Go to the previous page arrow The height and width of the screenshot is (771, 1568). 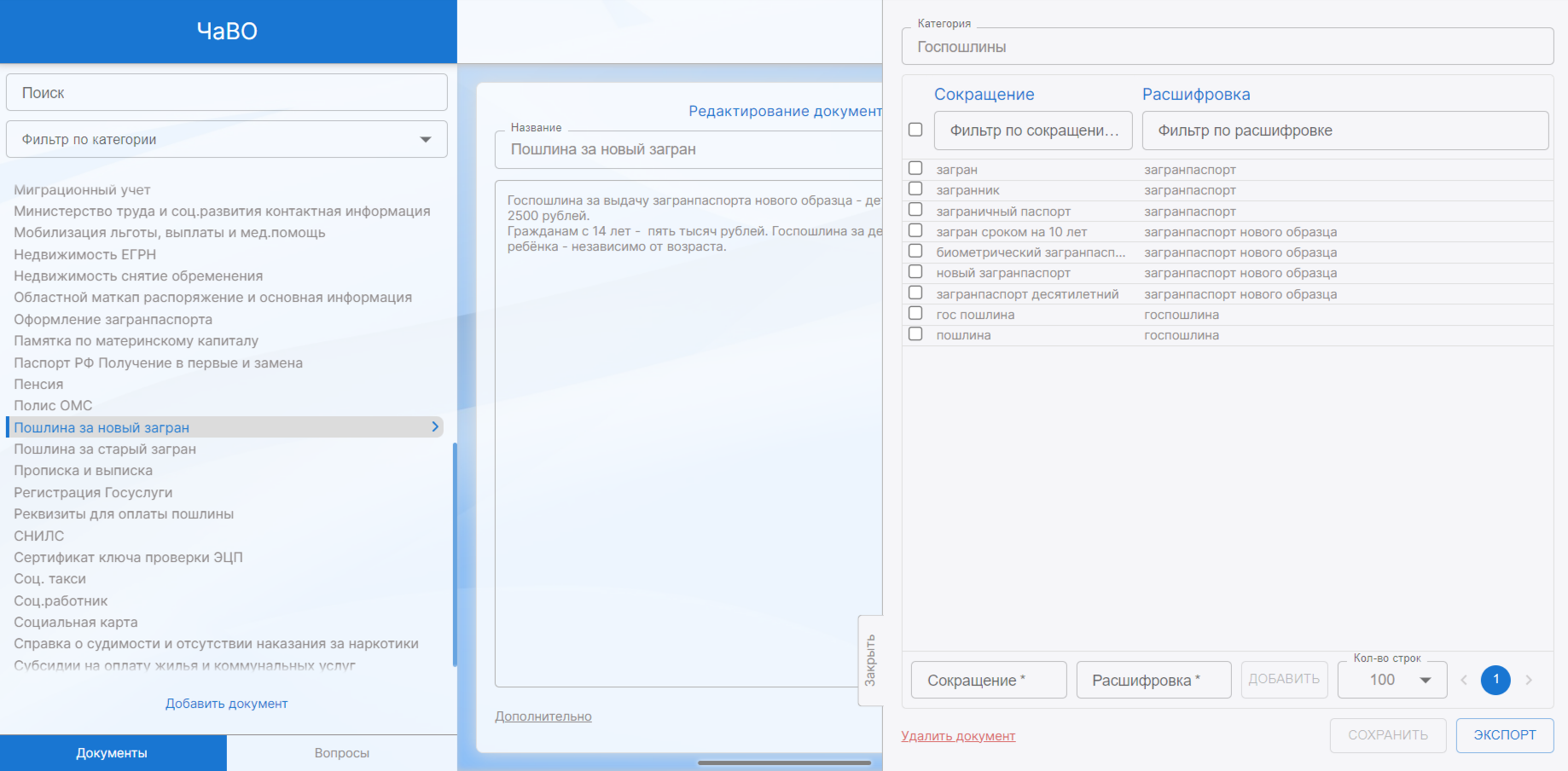(x=1464, y=680)
